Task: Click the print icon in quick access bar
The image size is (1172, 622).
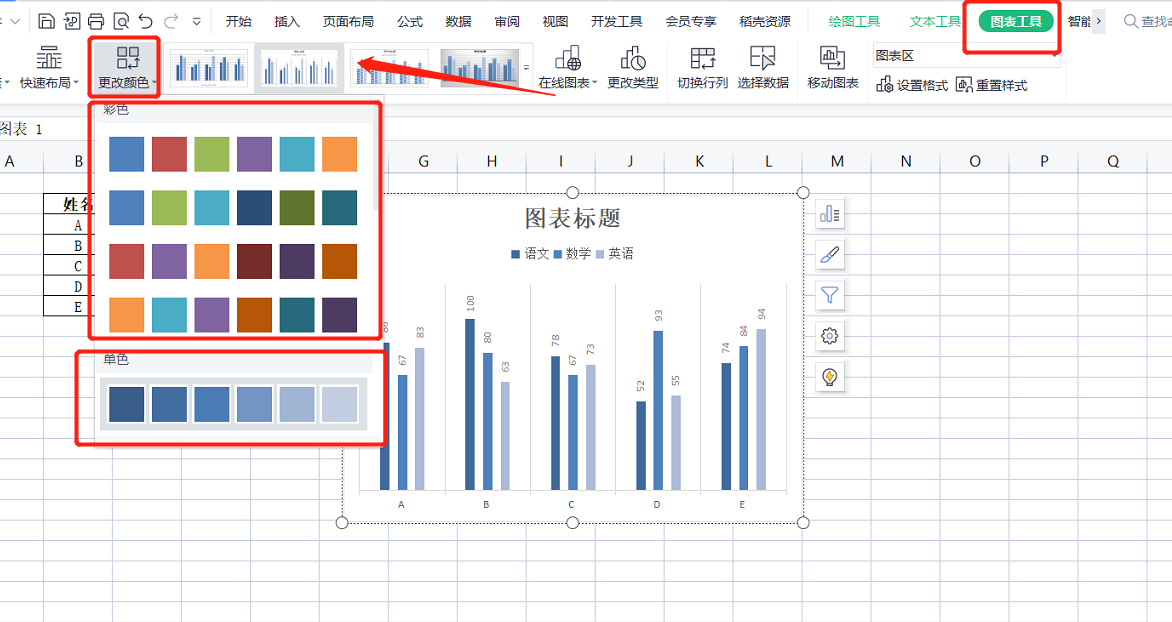Action: point(96,21)
